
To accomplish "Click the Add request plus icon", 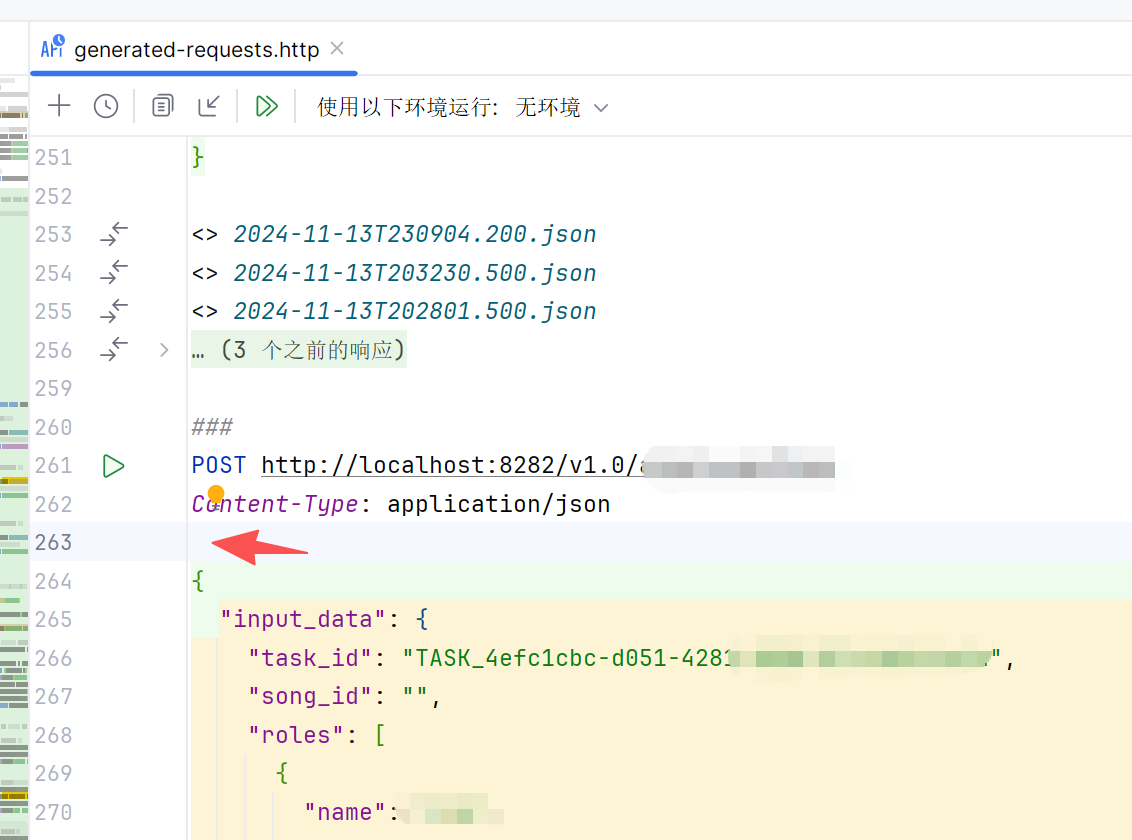I will tap(59, 106).
